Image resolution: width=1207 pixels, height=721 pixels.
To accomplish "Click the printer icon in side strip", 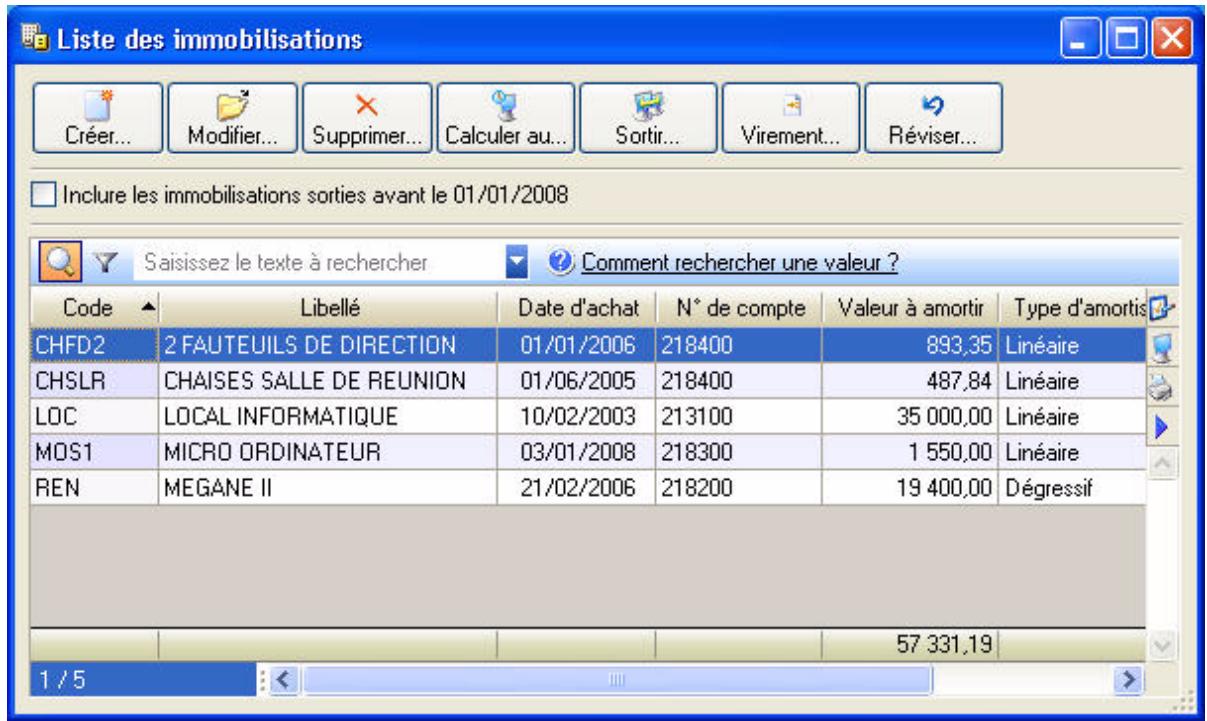I will 1162,390.
